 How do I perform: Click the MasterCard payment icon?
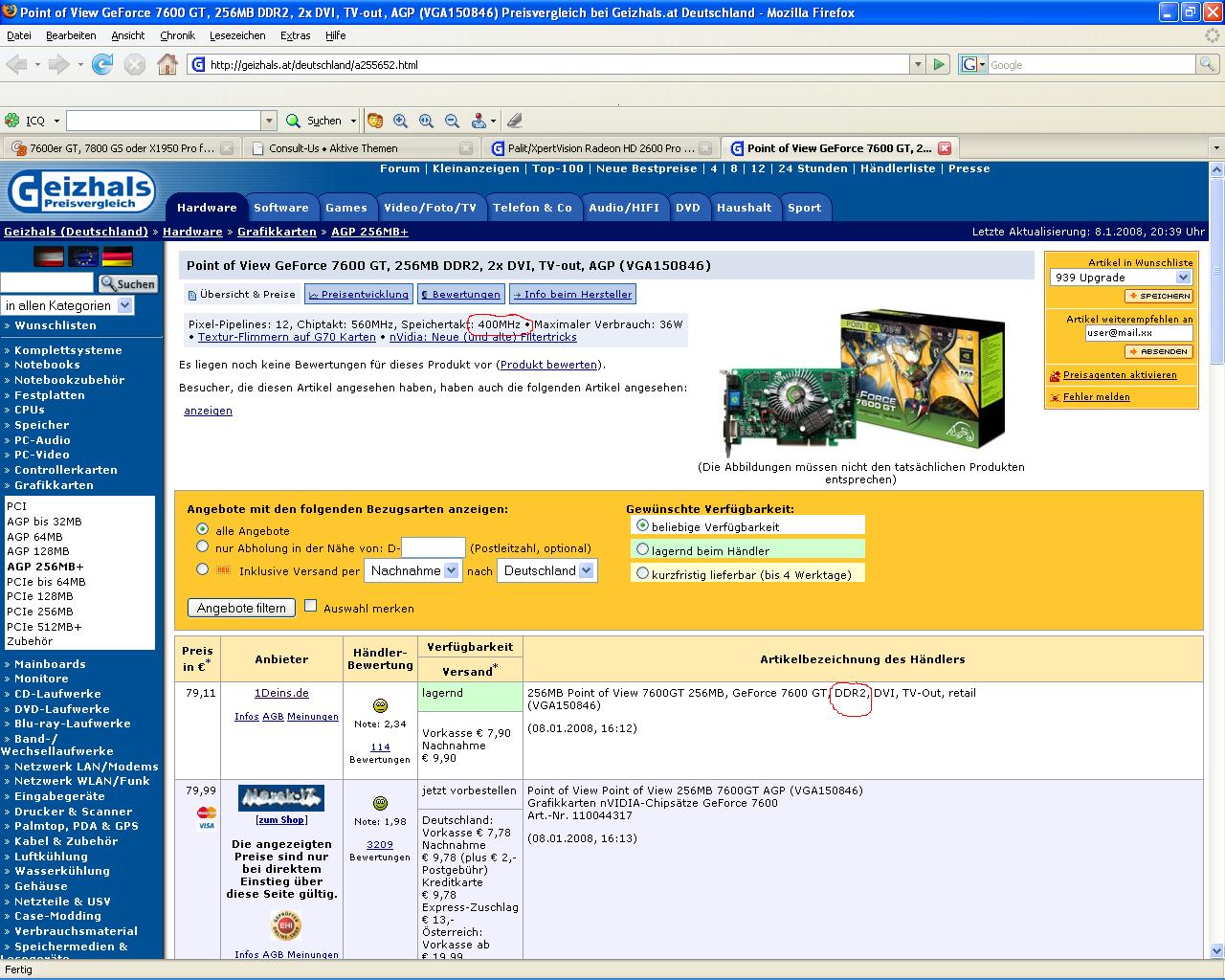point(206,812)
